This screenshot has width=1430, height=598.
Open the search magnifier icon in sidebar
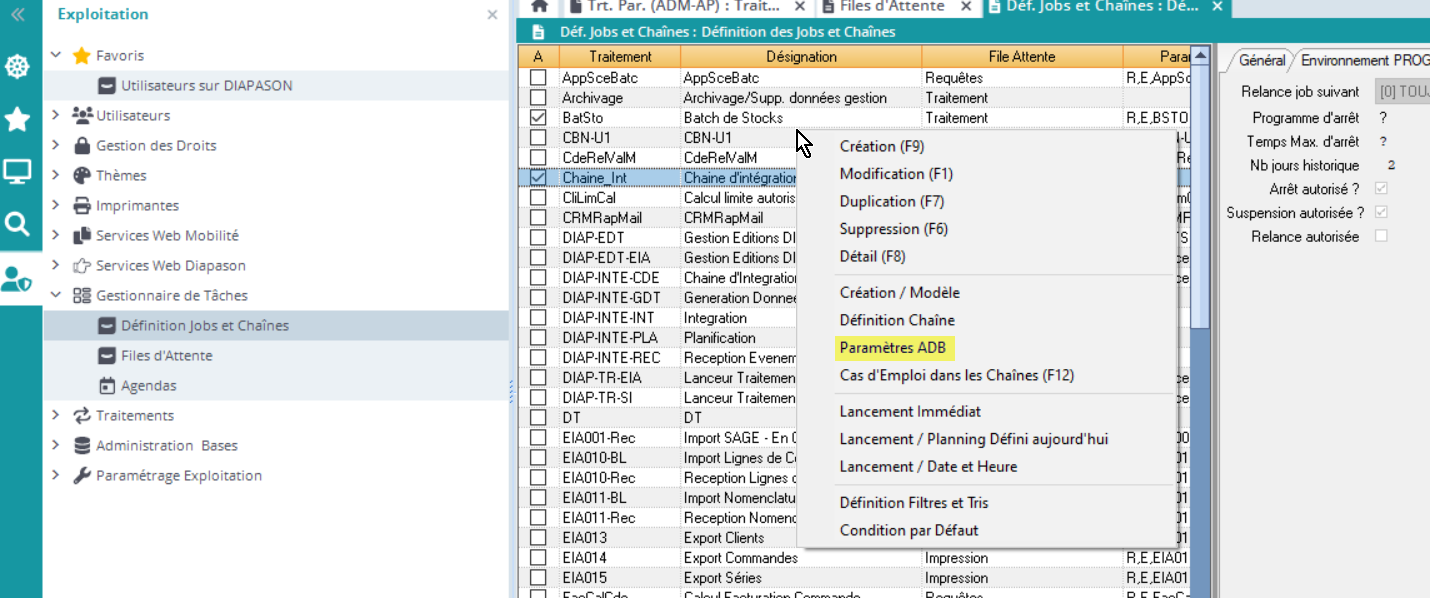pos(18,224)
